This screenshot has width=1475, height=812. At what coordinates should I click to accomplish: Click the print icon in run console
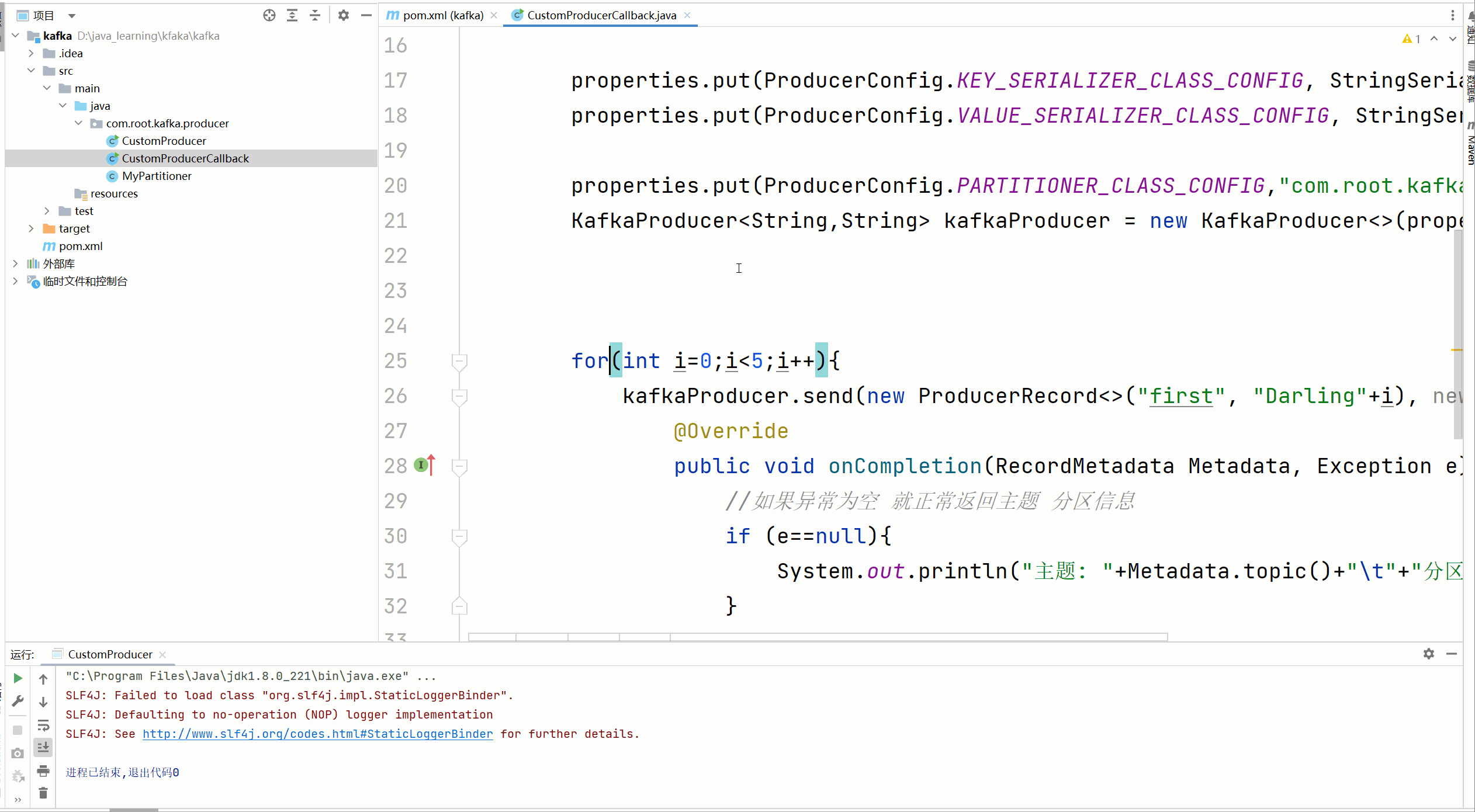(43, 771)
